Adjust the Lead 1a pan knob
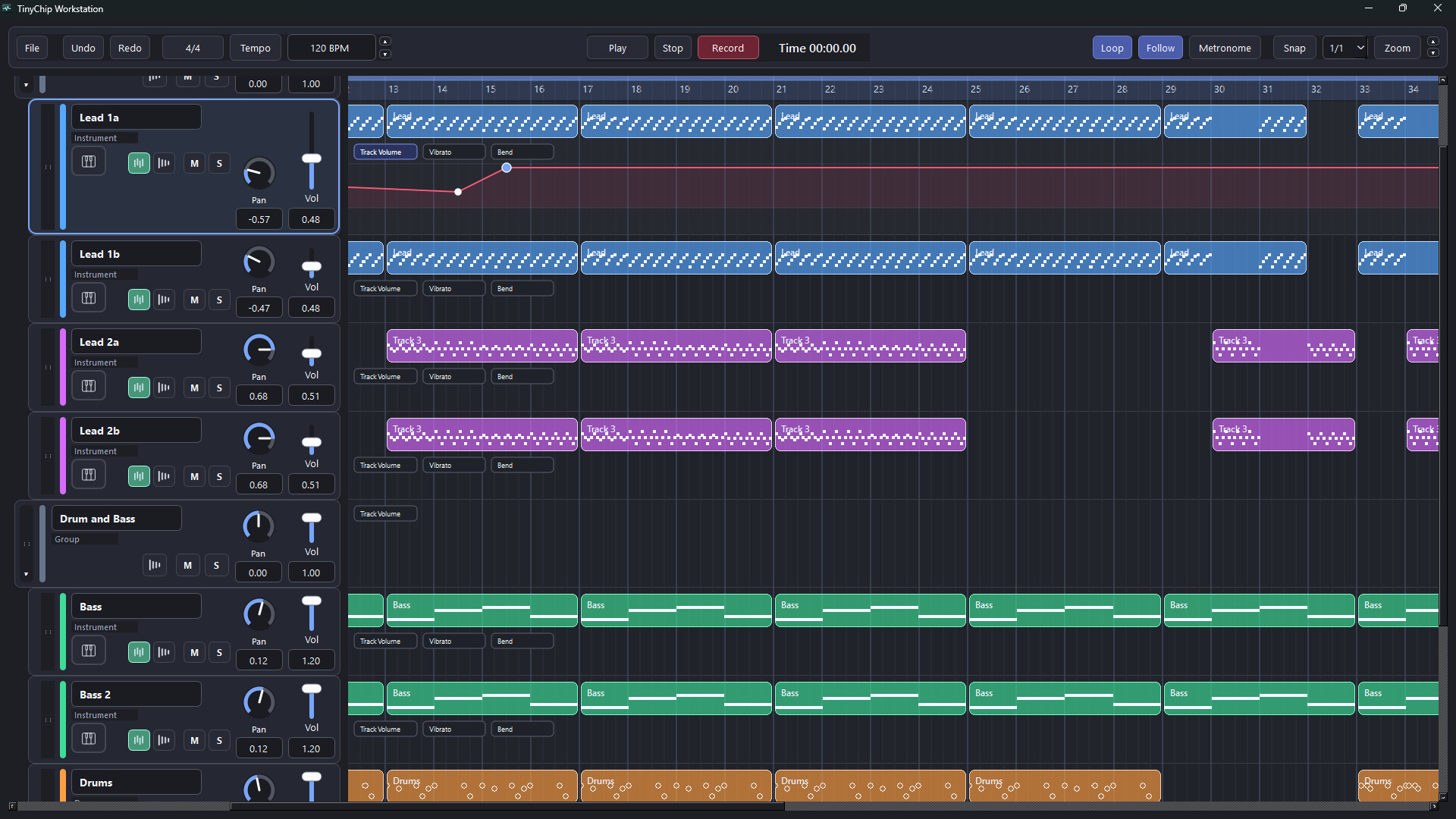This screenshot has width=1456, height=819. click(259, 173)
